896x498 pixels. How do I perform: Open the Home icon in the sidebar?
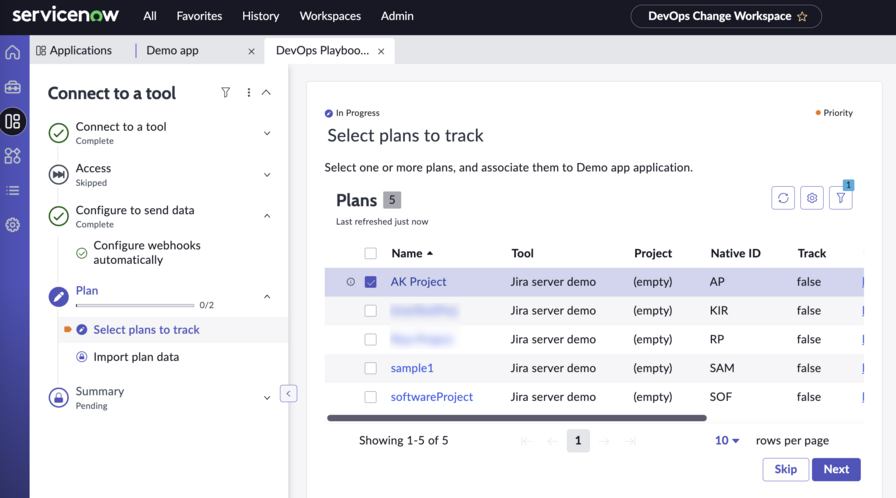point(13,53)
